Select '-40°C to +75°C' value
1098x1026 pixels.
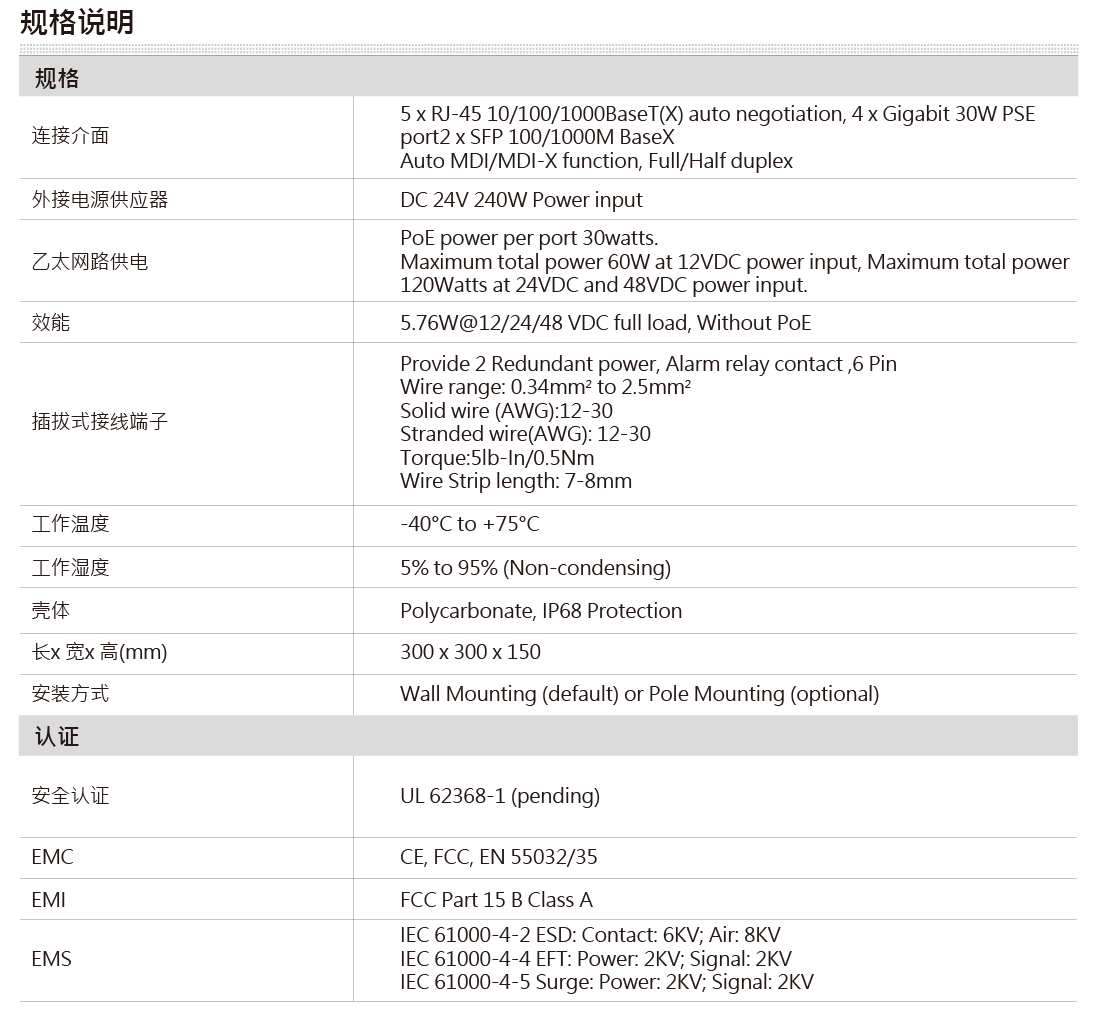470,524
